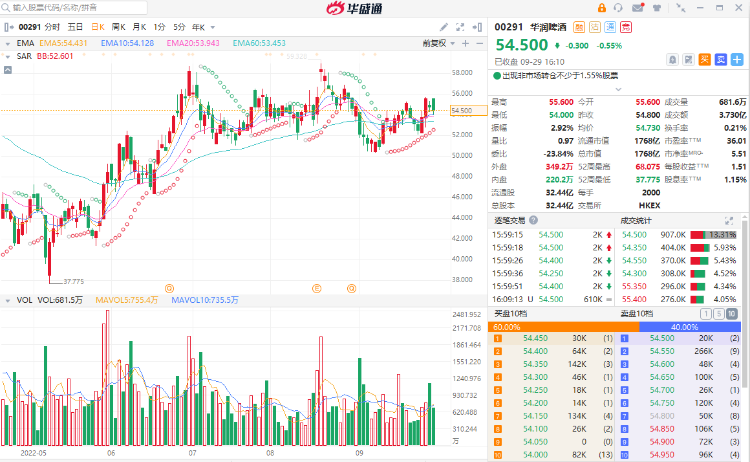Click the MAVOL5:755.4万 label
The height and width of the screenshot is (462, 750).
pyautogui.click(x=127, y=300)
